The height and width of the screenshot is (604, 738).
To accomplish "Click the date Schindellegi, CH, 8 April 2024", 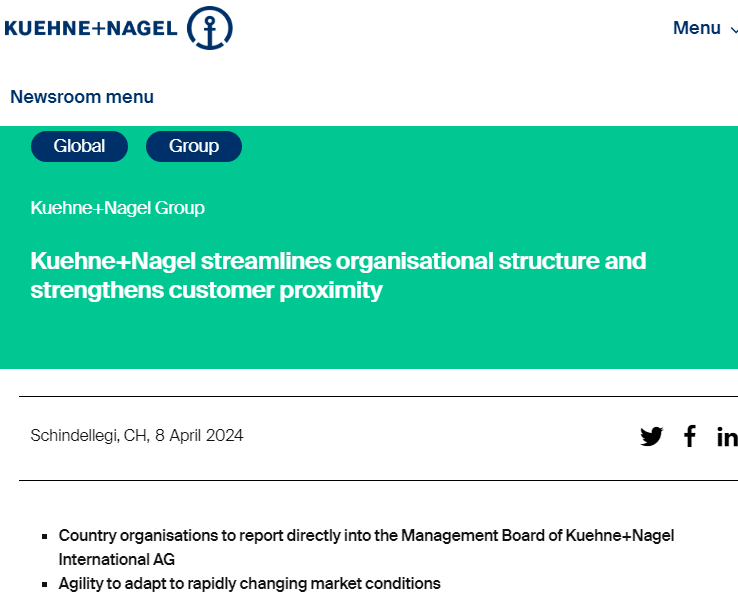I will (x=137, y=435).
